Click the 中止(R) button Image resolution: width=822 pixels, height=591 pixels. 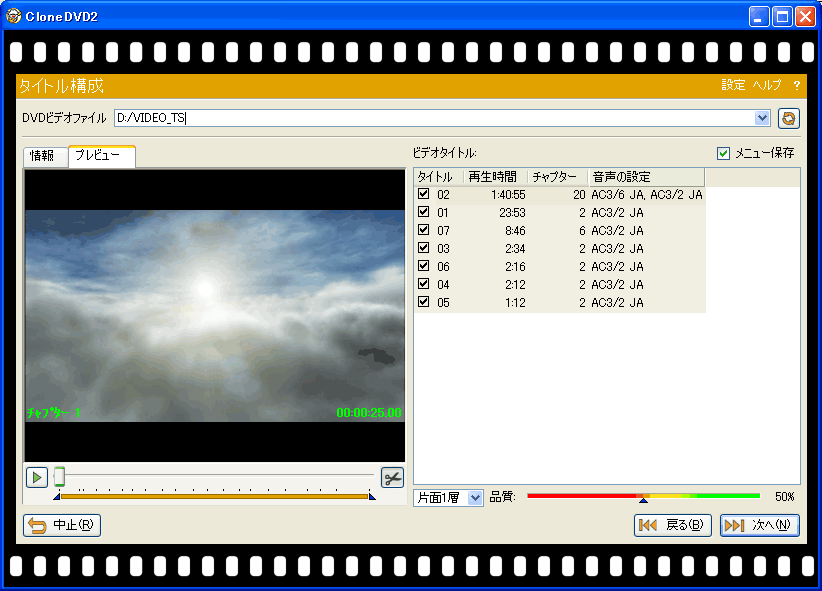click(62, 525)
